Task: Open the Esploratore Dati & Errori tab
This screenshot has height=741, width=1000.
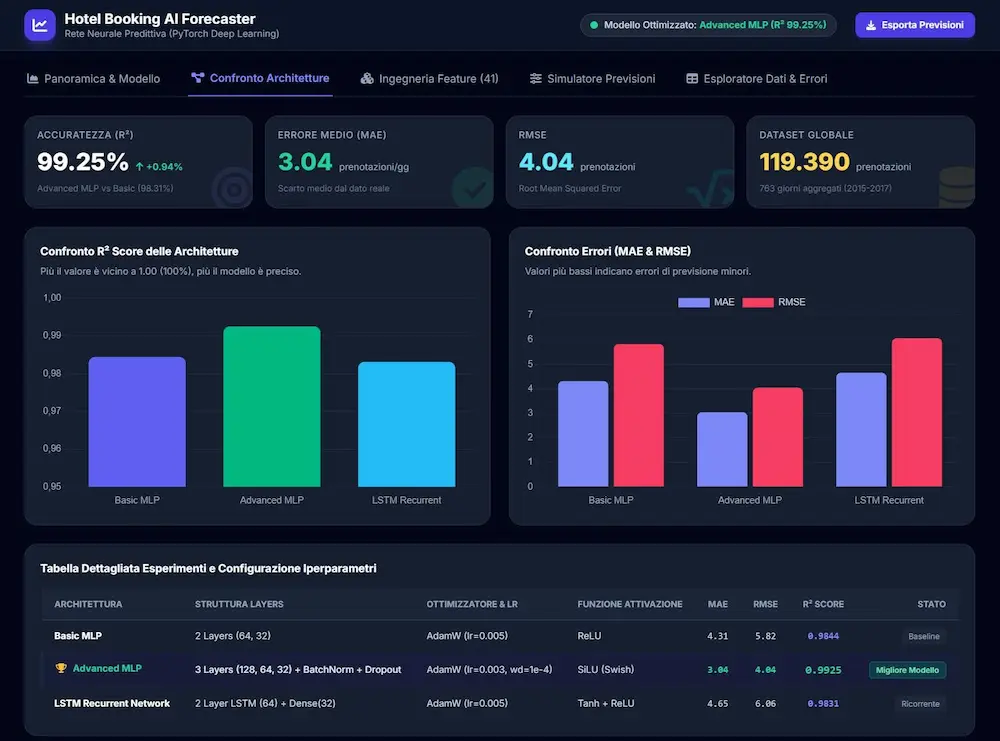Action: (756, 78)
